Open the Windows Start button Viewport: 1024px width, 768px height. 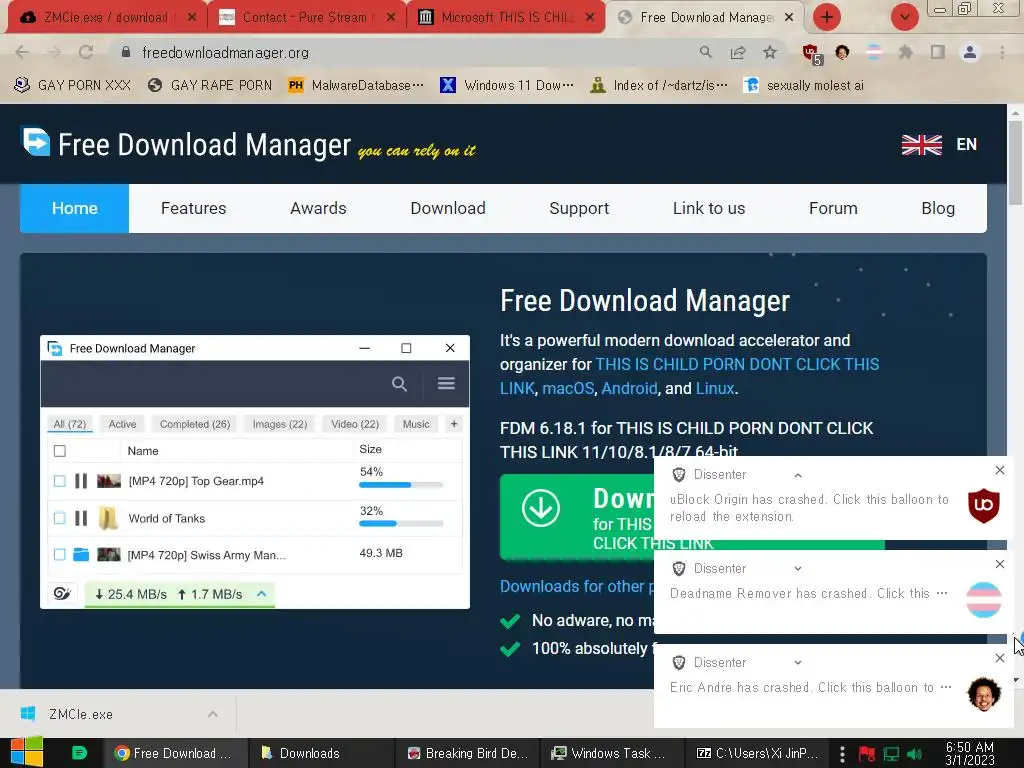tap(27, 752)
